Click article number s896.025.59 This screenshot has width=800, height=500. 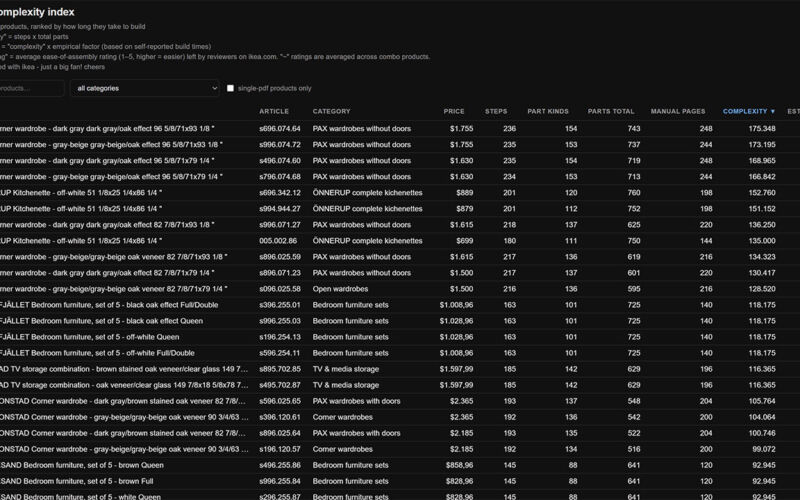(x=280, y=257)
